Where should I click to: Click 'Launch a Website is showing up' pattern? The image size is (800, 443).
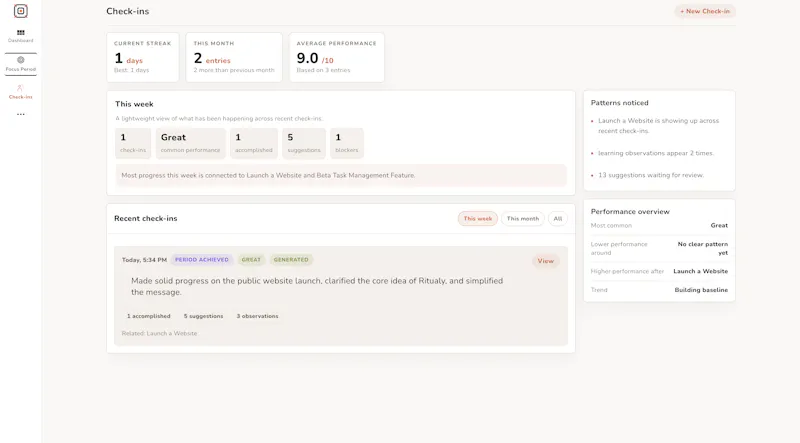(x=658, y=126)
